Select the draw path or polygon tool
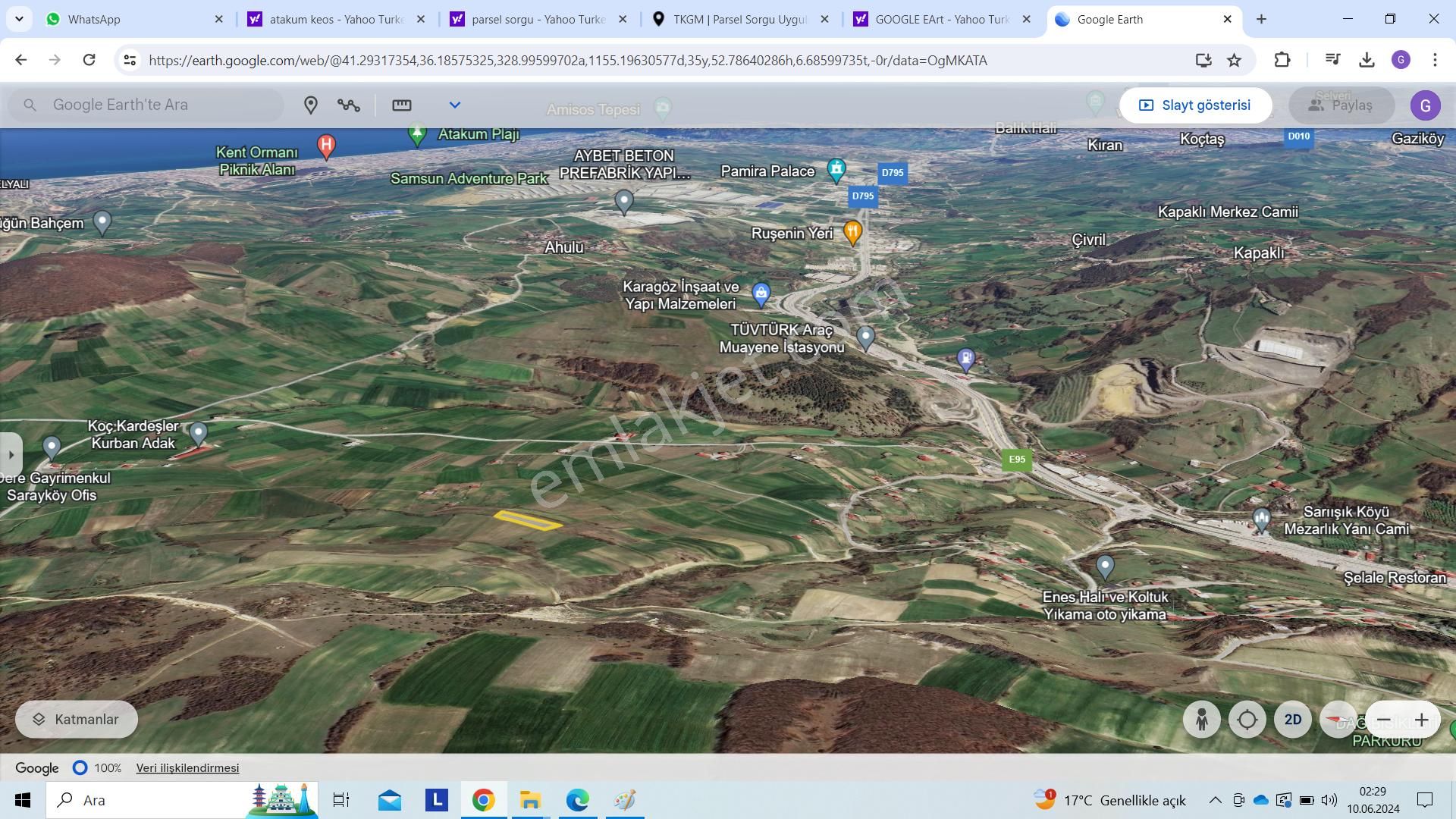This screenshot has width=1456, height=819. 349,105
